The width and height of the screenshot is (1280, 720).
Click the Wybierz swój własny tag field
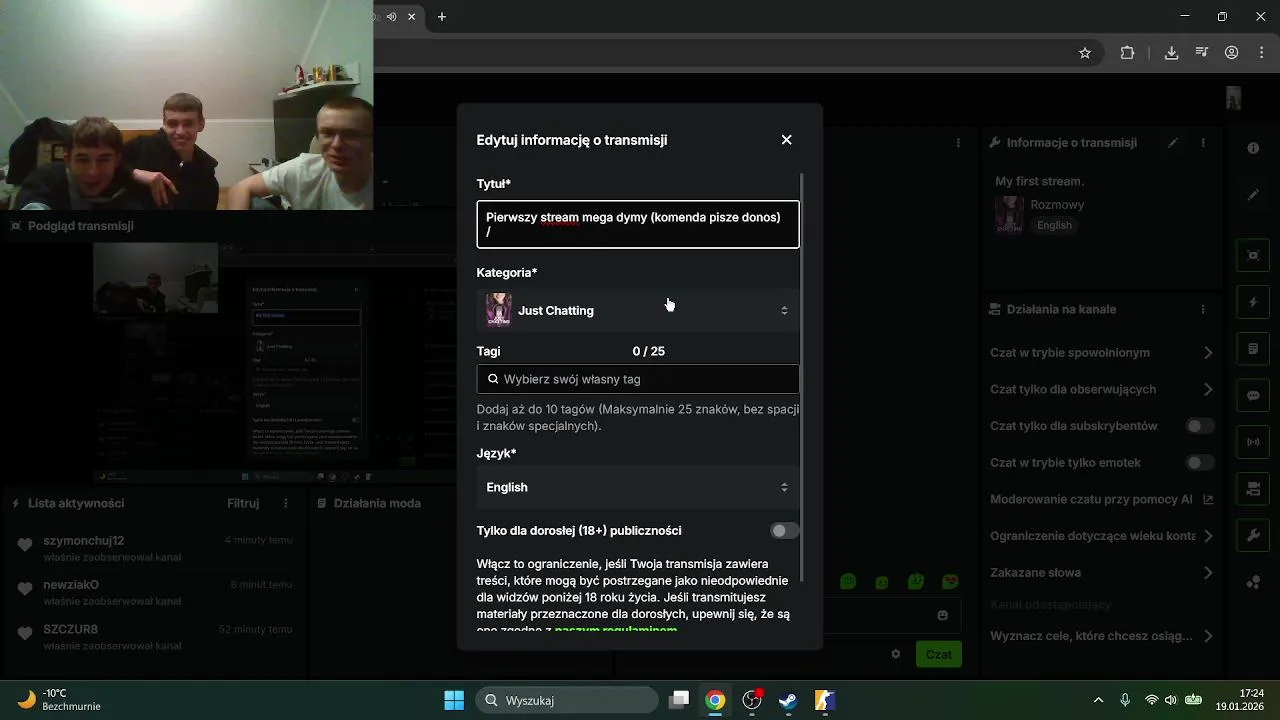[x=638, y=379]
